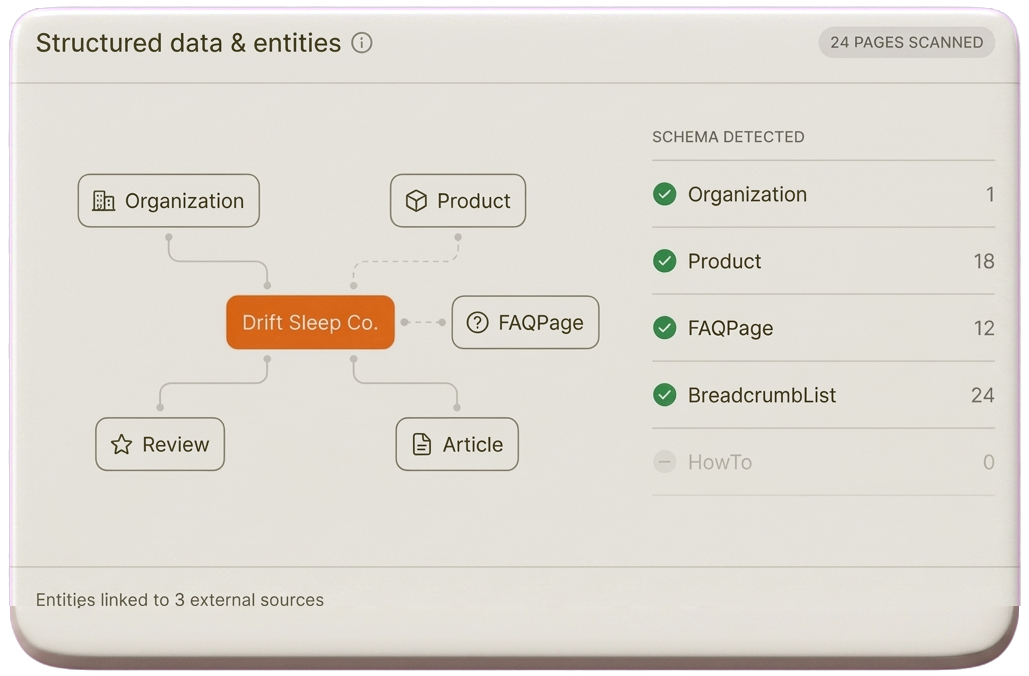
Task: Click the question mark icon in FAQPage node
Action: pos(477,322)
